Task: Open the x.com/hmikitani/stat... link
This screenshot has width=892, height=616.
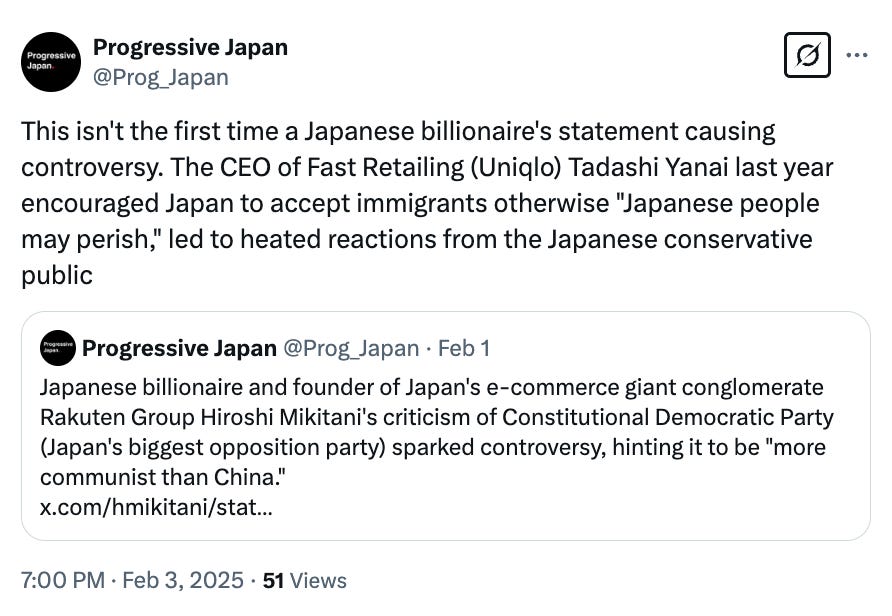Action: click(155, 506)
